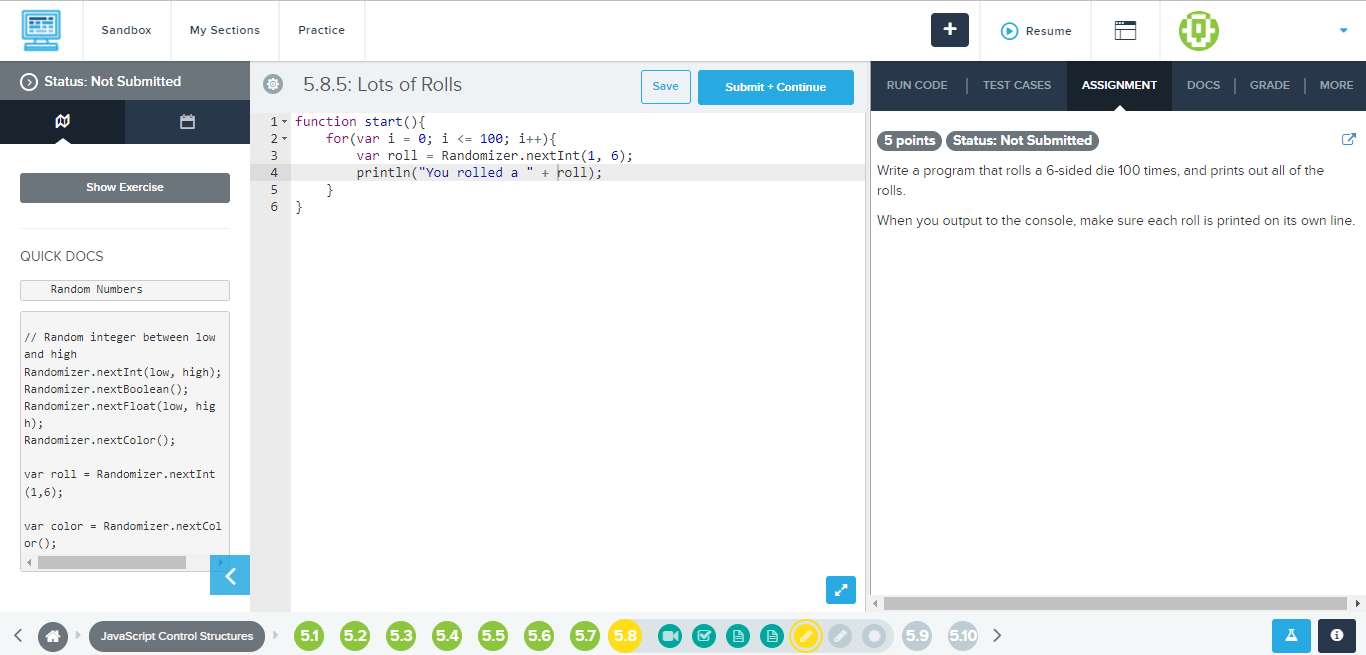Image resolution: width=1366 pixels, height=655 pixels.
Task: Click the CodeHS computer logo
Action: click(41, 31)
